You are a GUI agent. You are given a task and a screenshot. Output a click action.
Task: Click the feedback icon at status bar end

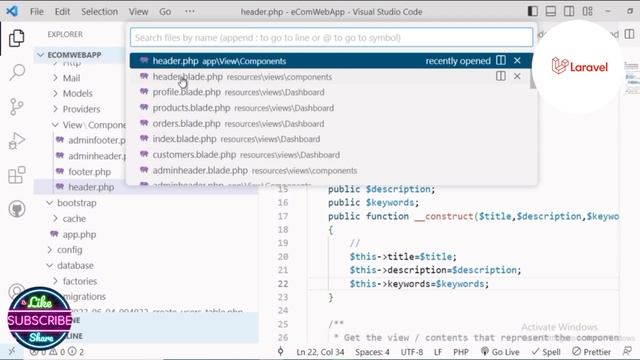(x=627, y=351)
